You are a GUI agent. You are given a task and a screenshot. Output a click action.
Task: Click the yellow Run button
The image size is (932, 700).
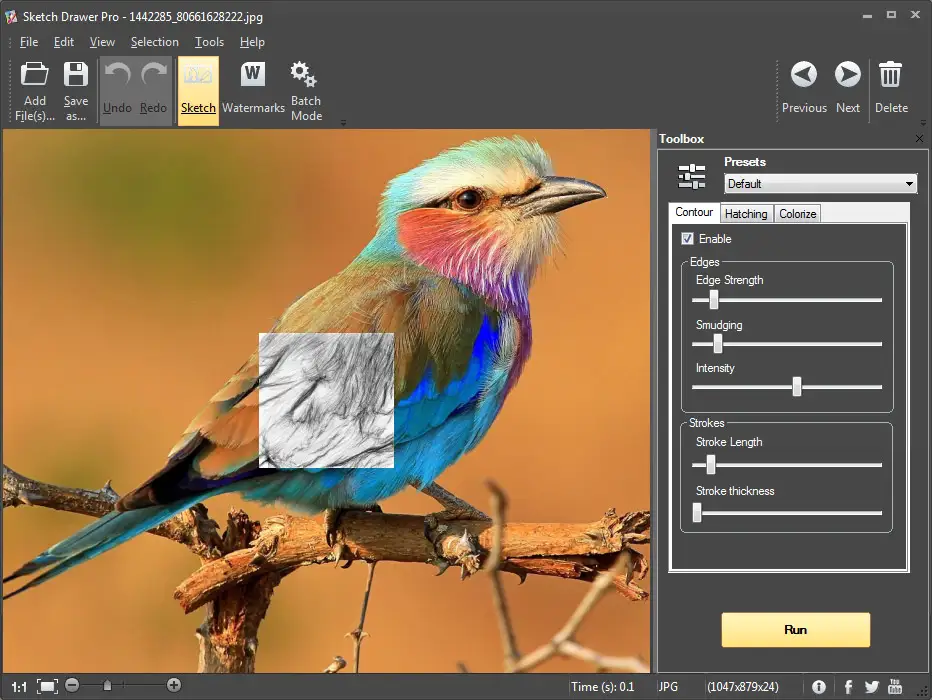pos(795,630)
